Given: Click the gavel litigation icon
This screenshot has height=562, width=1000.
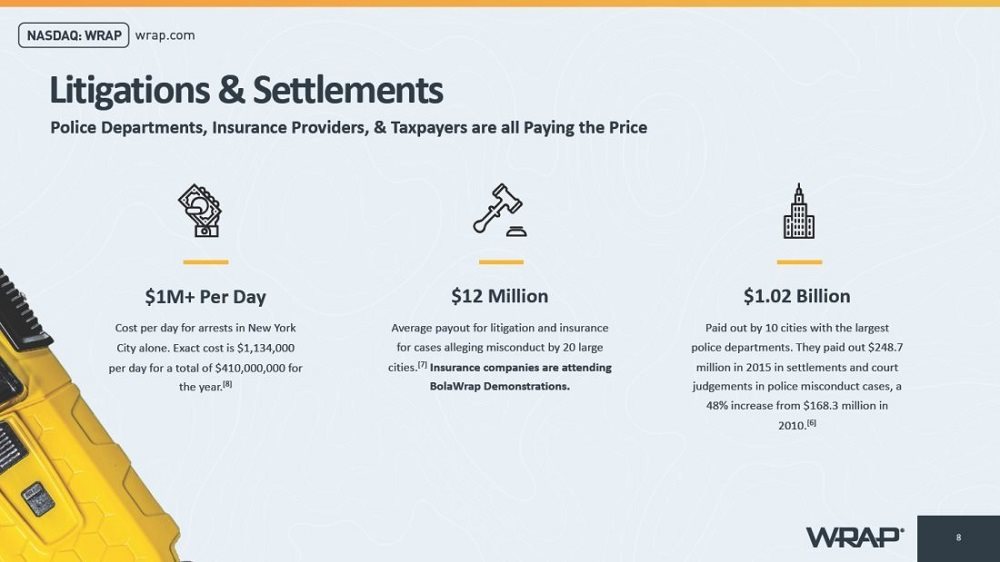Looking at the screenshot, I should point(500,210).
